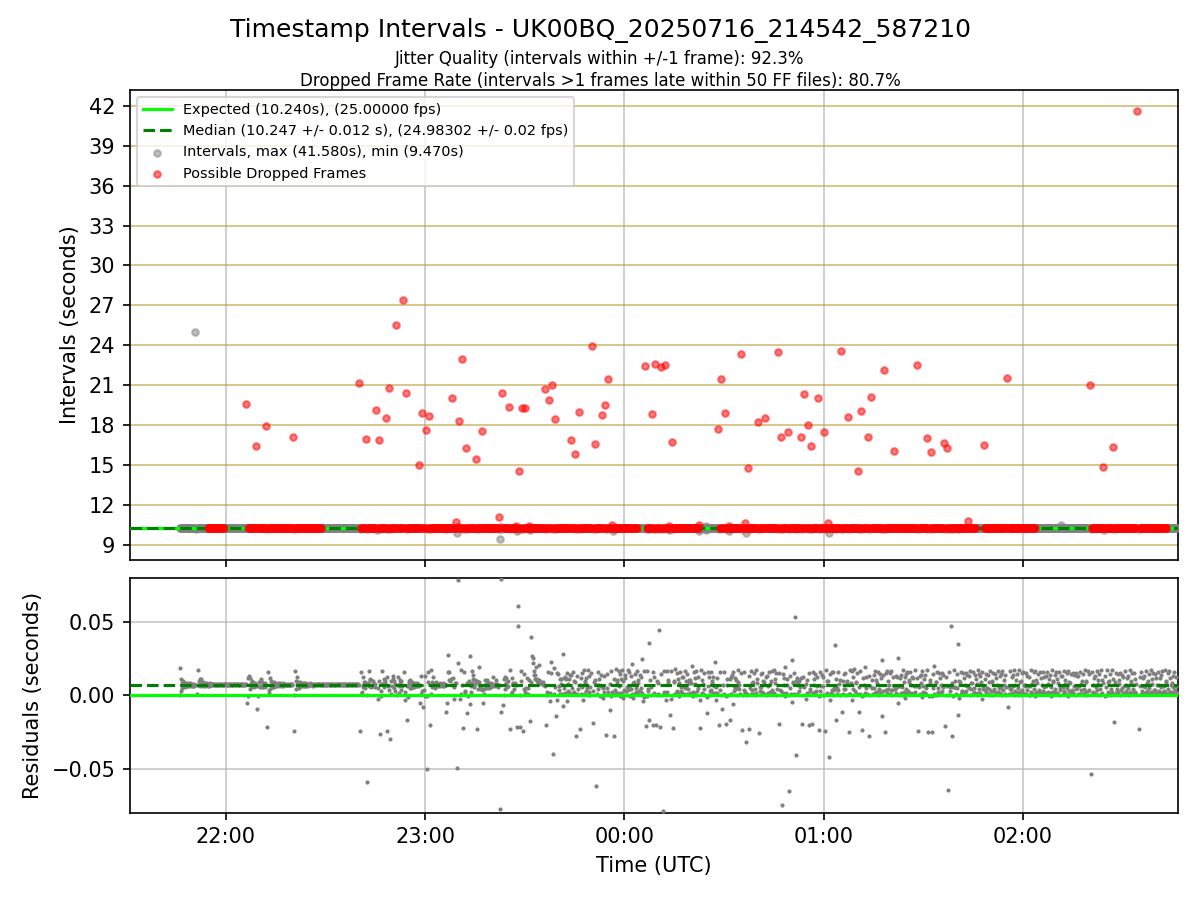Click the '00:00' x-axis tick label
This screenshot has height=900, width=1200.
point(624,835)
